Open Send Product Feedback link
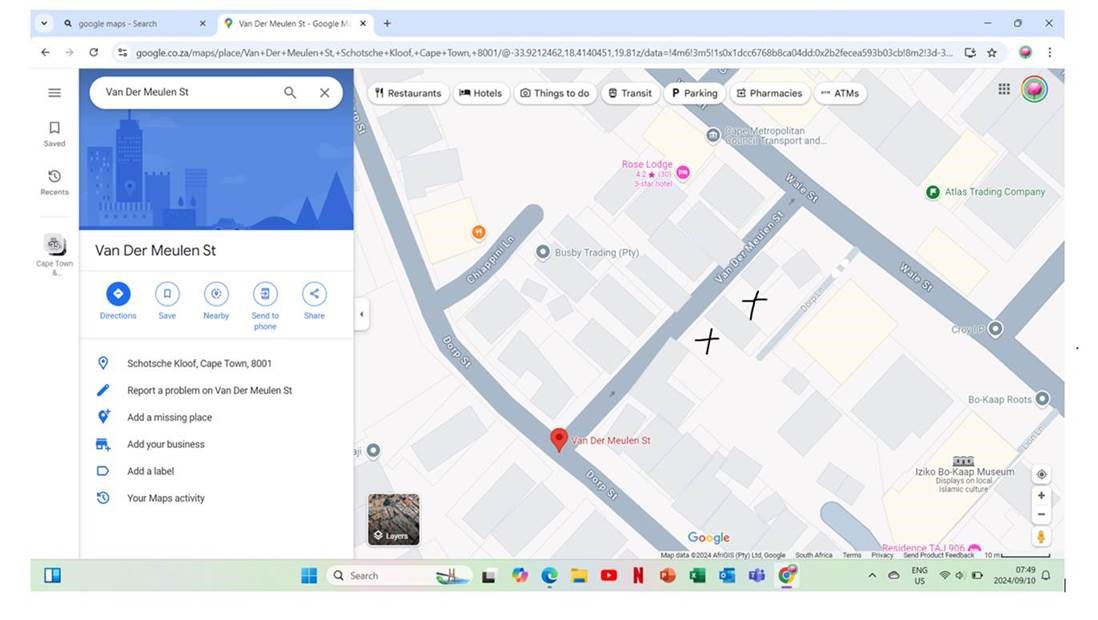 pyautogui.click(x=938, y=555)
